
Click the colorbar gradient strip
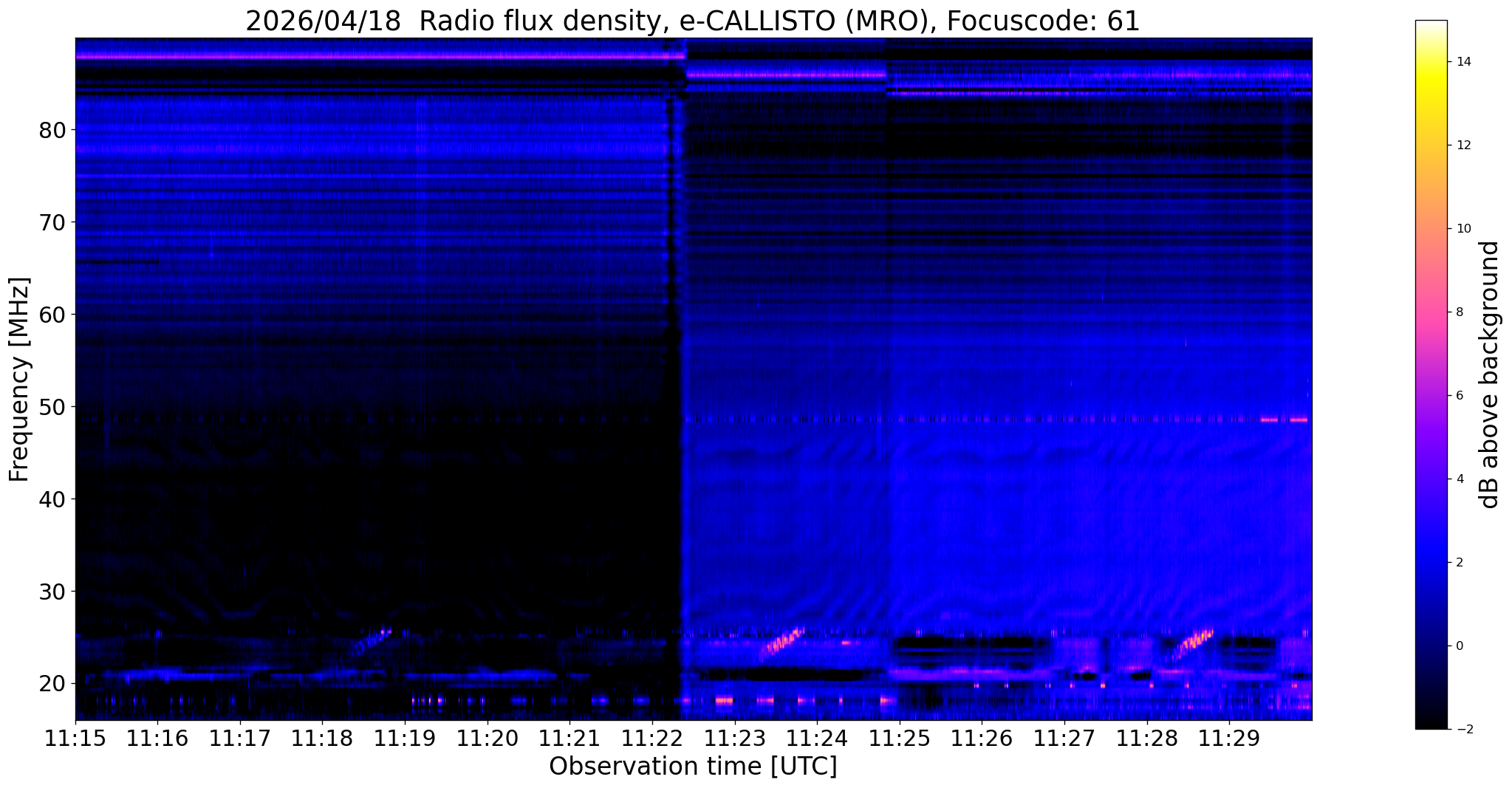click(1431, 374)
